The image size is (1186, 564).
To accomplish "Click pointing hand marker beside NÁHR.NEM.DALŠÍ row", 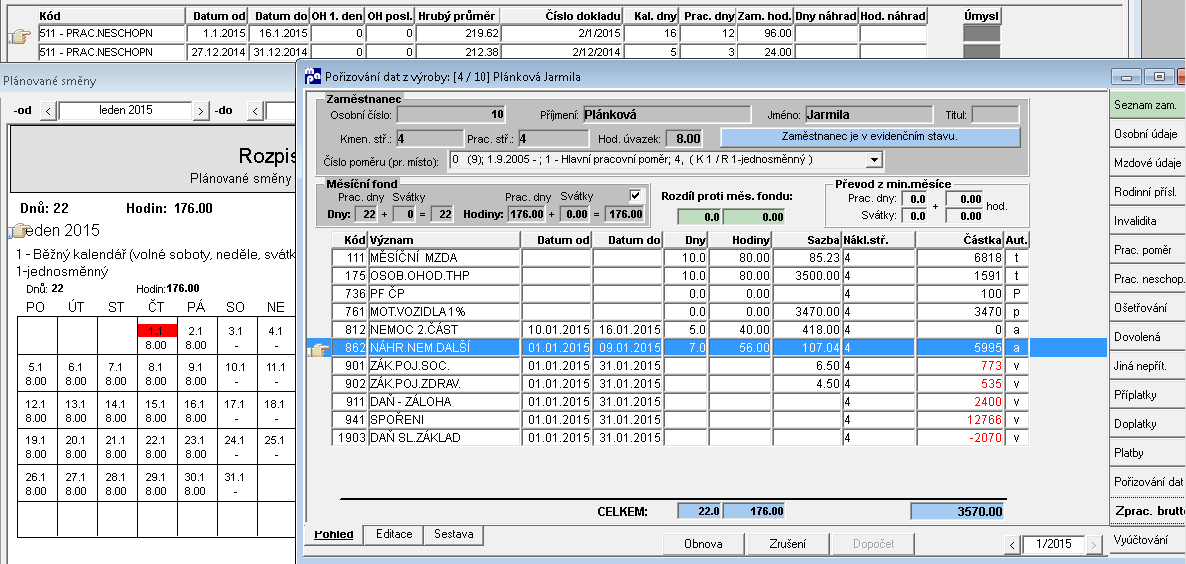I will click(318, 349).
